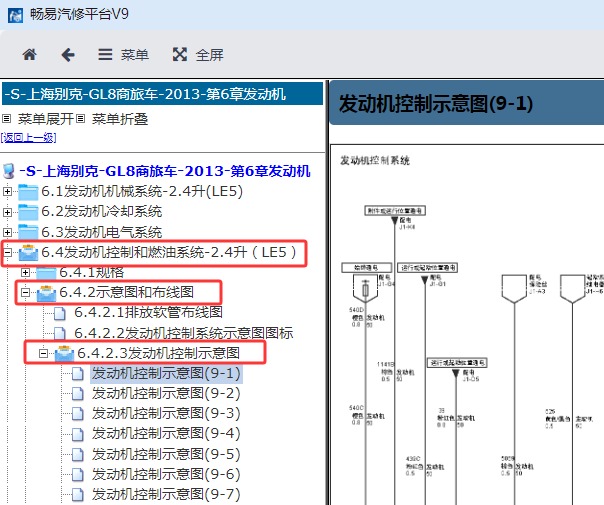Screen dimensions: 604x505
Task: Open 6.1发动机机械系统-2.4升(LE5) item
Action: point(142,191)
